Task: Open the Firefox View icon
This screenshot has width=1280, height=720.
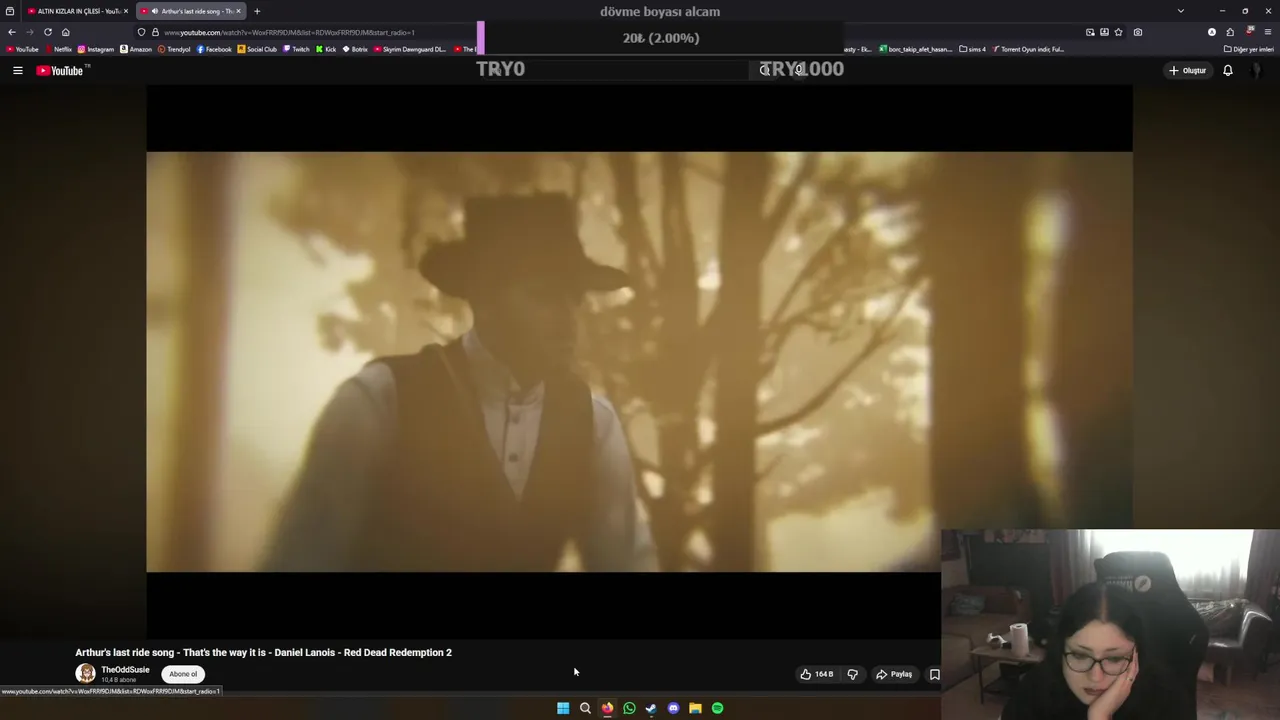Action: pyautogui.click(x=10, y=11)
